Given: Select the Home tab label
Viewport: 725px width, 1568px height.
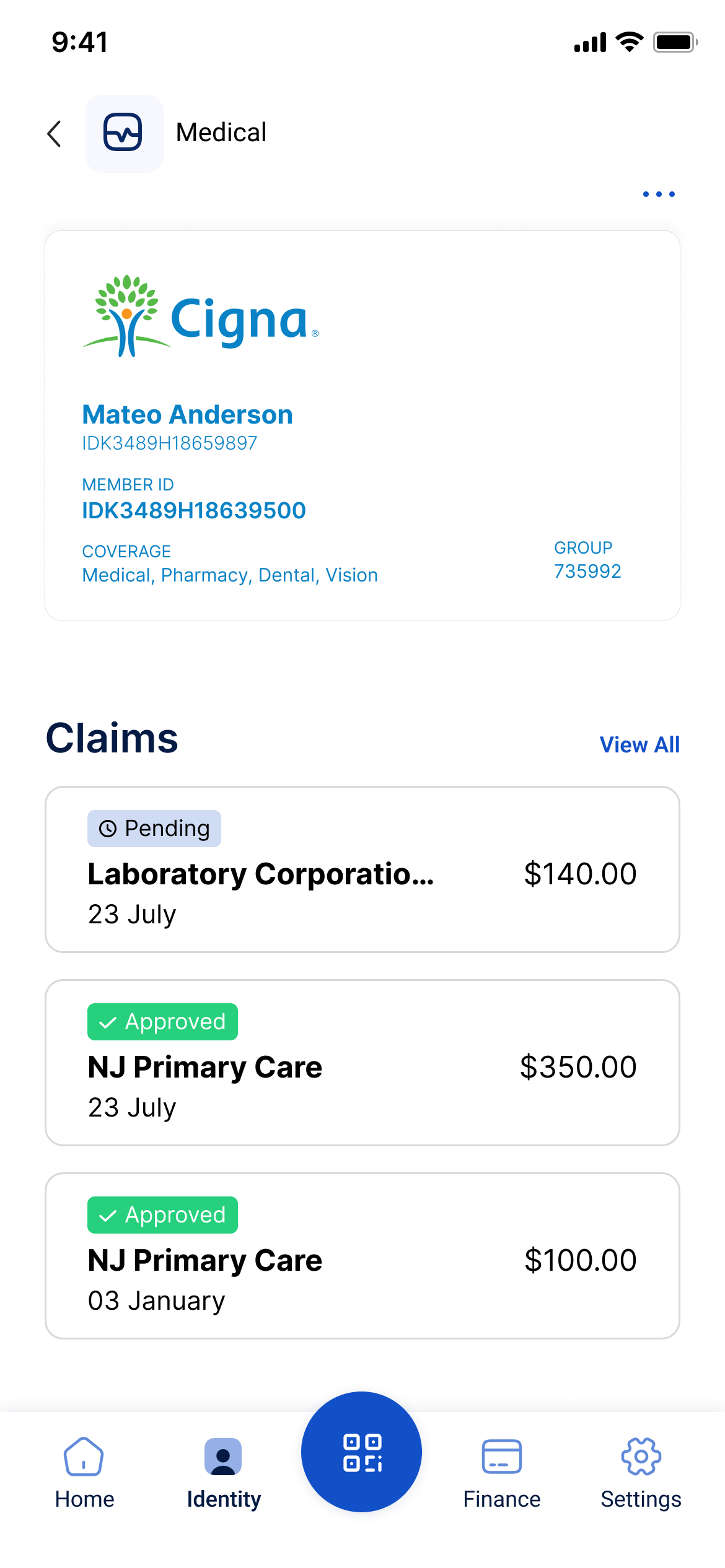Looking at the screenshot, I should (84, 1499).
